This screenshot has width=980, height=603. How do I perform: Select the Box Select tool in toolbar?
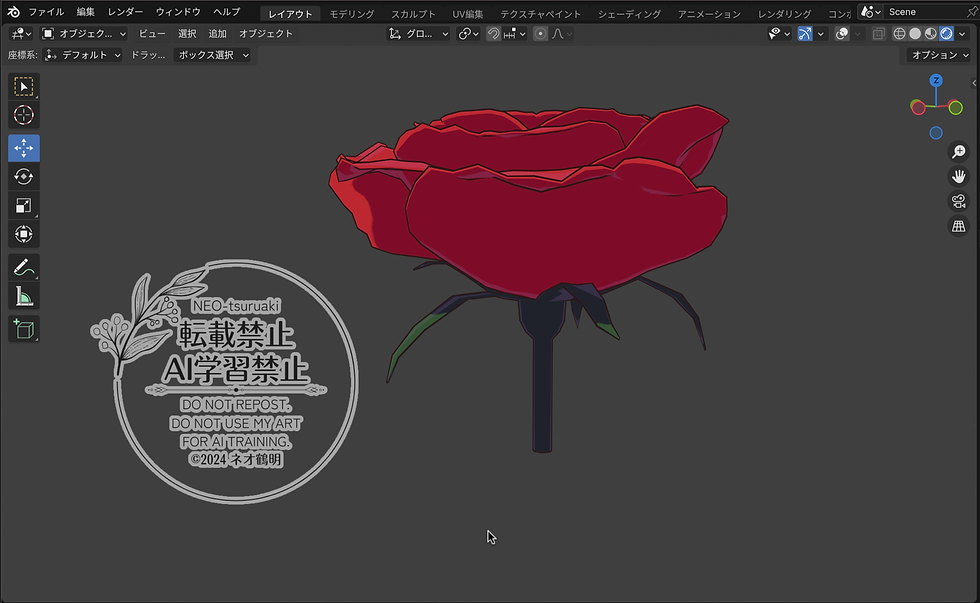[x=24, y=86]
